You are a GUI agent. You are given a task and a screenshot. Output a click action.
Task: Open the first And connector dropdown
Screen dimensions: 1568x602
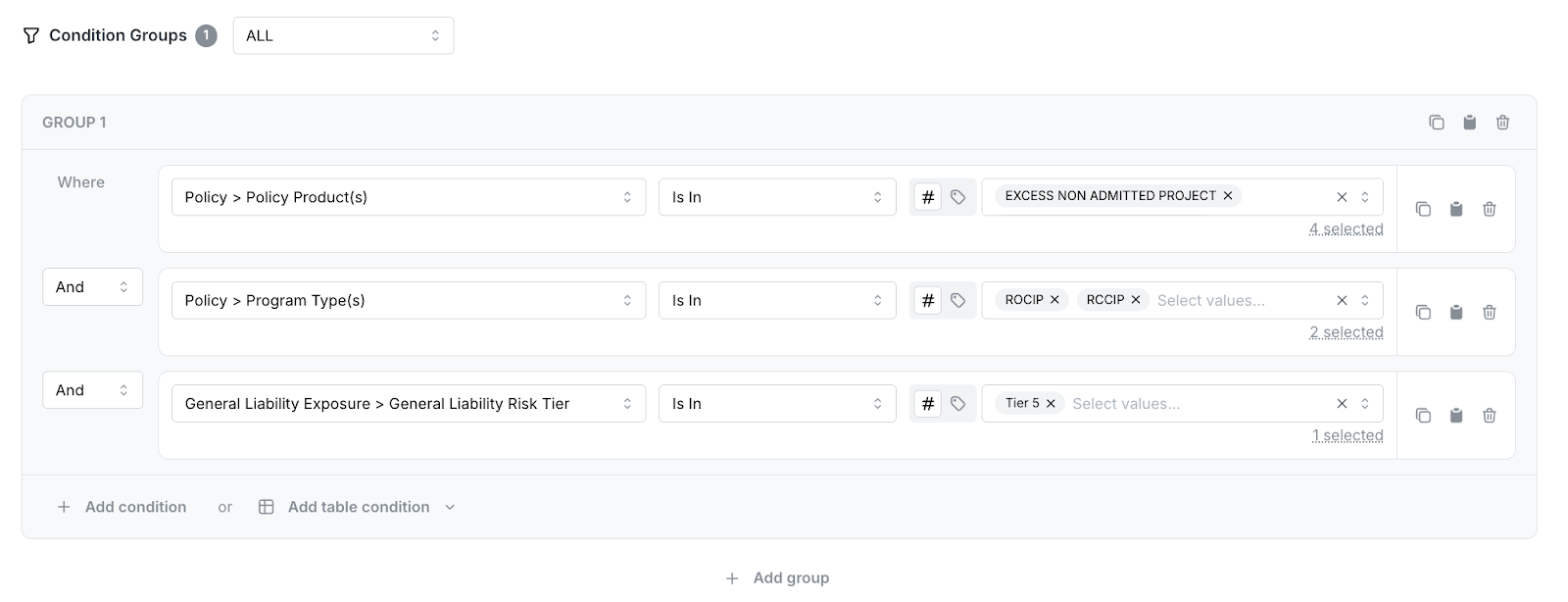(x=92, y=287)
